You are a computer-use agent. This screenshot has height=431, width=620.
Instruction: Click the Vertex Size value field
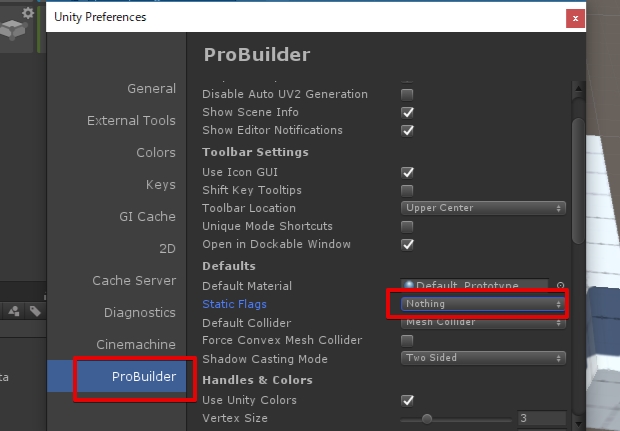pyautogui.click(x=542, y=418)
